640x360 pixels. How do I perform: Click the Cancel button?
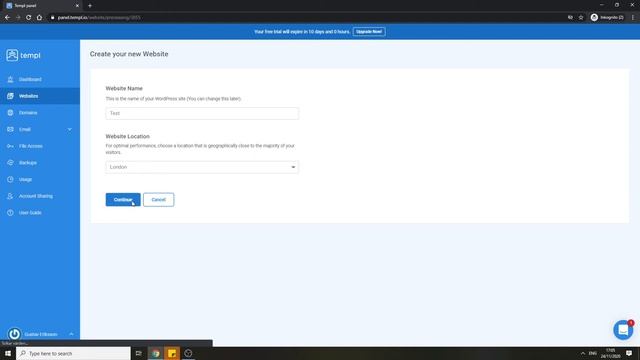pyautogui.click(x=158, y=200)
